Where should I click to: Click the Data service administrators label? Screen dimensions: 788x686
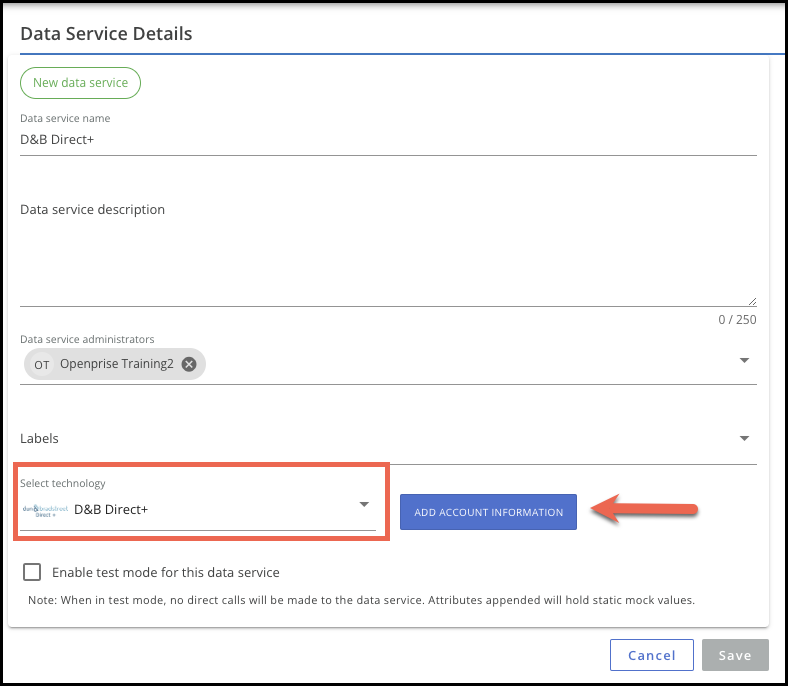(x=87, y=339)
